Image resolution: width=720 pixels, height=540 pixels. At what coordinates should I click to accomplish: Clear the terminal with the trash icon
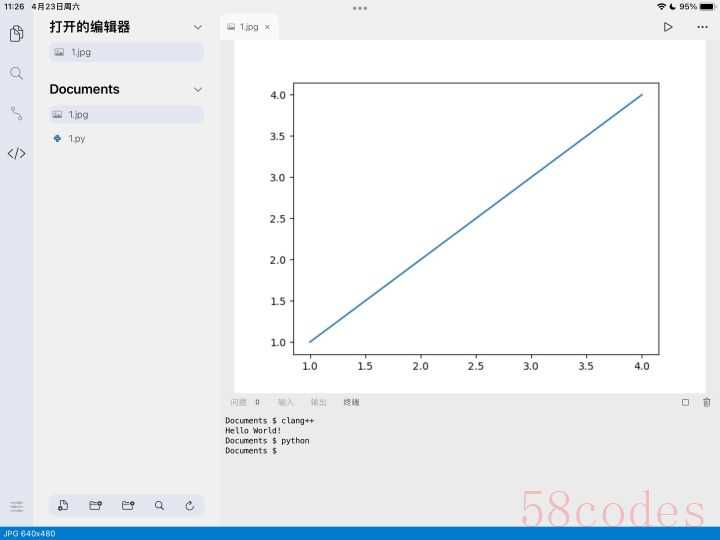707,402
